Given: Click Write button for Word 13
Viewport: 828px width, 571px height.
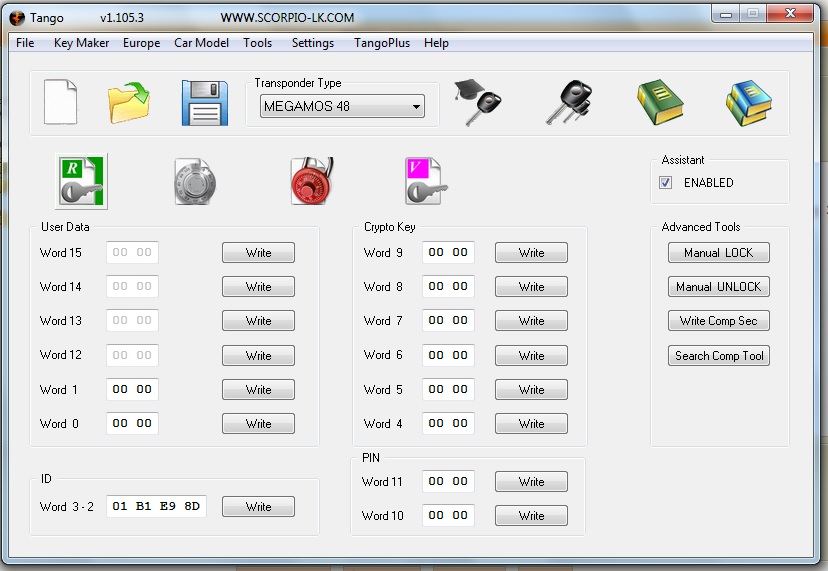Looking at the screenshot, I should 258,321.
